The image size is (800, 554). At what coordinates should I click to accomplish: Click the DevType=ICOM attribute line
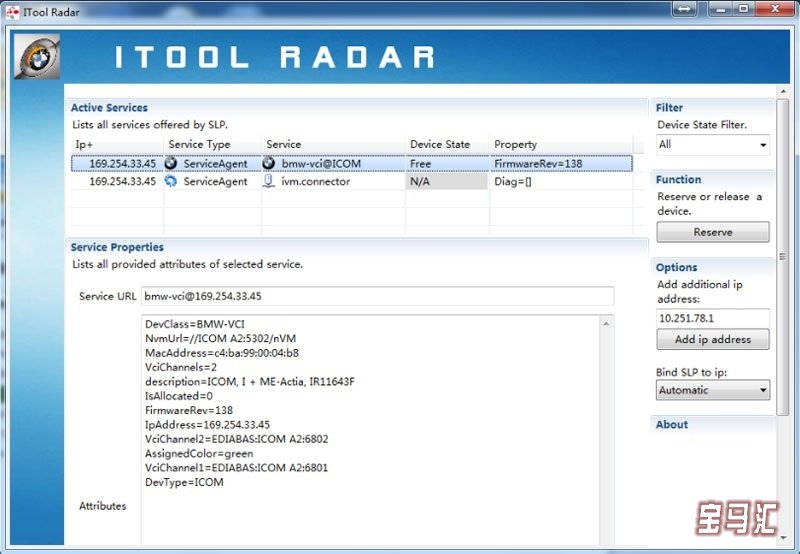pyautogui.click(x=184, y=482)
